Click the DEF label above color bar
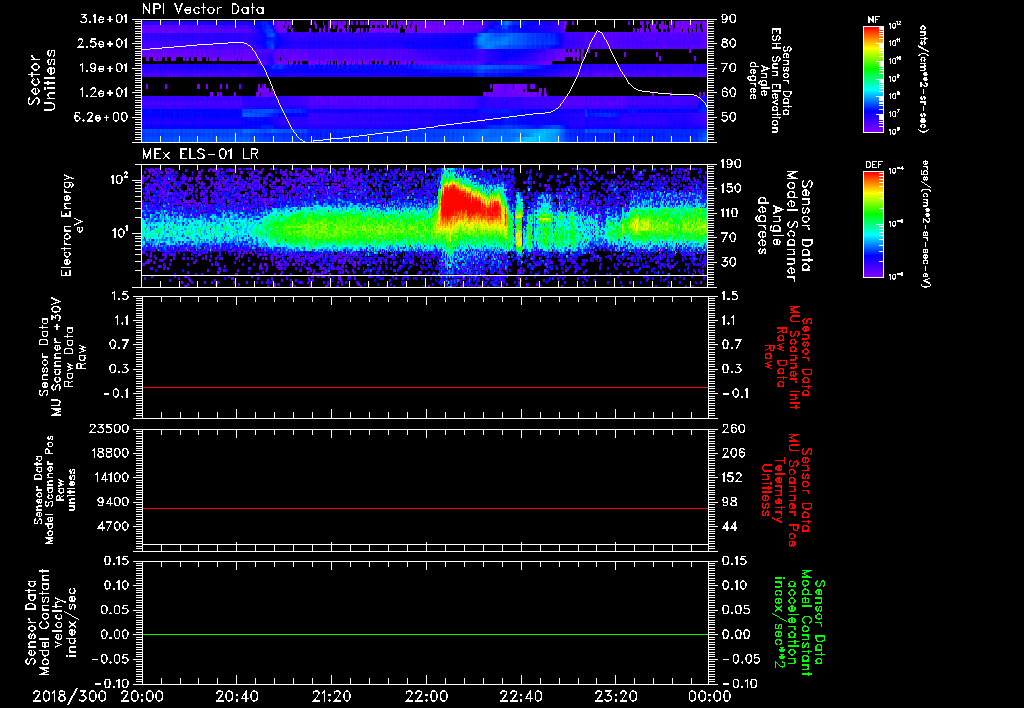The height and width of the screenshot is (708, 1024). coord(874,165)
